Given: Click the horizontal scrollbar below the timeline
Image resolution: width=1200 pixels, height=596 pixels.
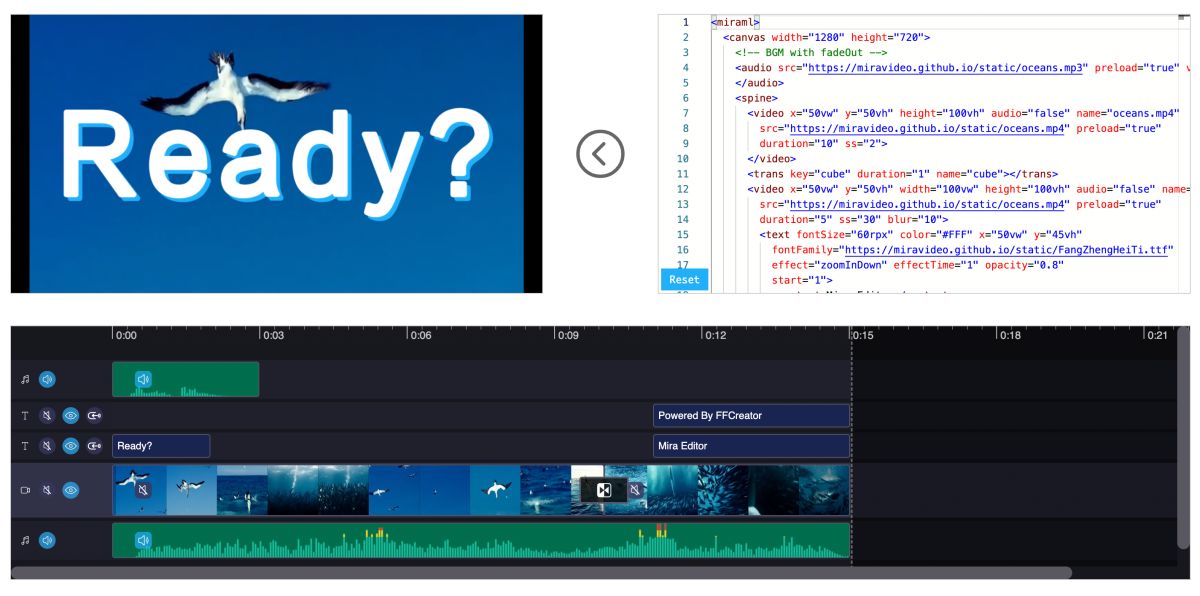Looking at the screenshot, I should [x=541, y=573].
